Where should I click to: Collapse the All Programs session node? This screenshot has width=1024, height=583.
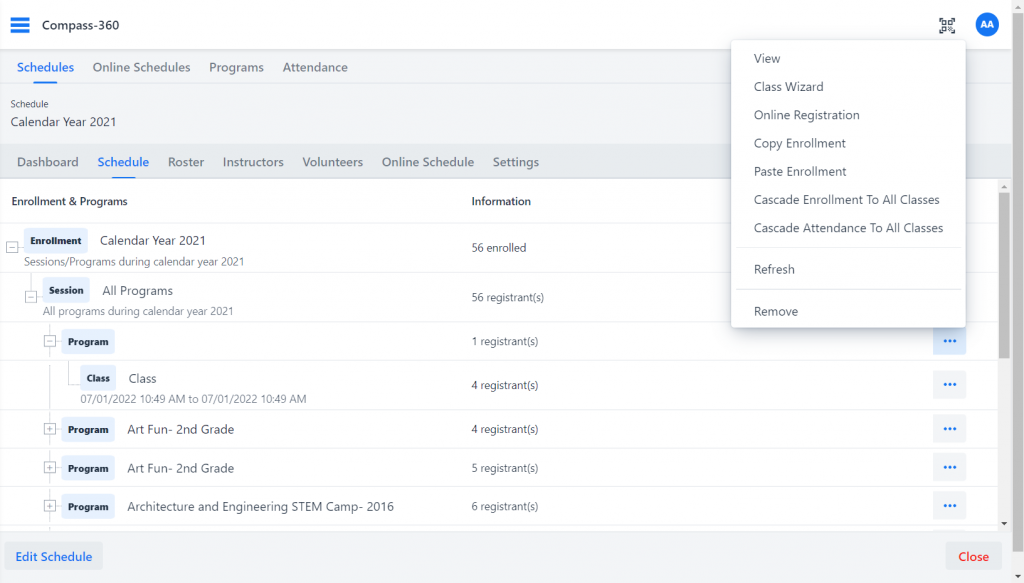[x=31, y=296]
